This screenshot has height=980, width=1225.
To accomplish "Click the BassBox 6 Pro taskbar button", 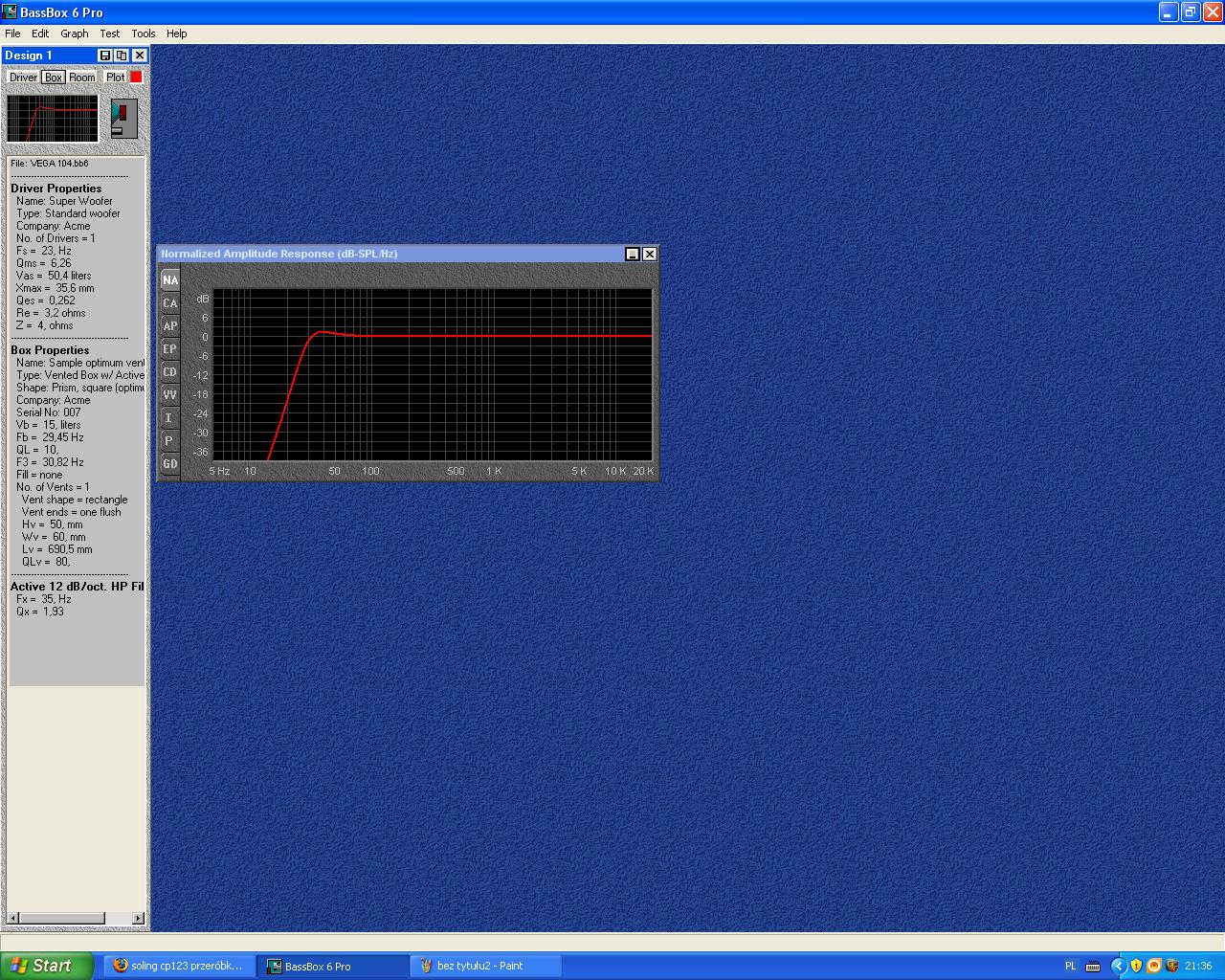I will pyautogui.click(x=333, y=966).
